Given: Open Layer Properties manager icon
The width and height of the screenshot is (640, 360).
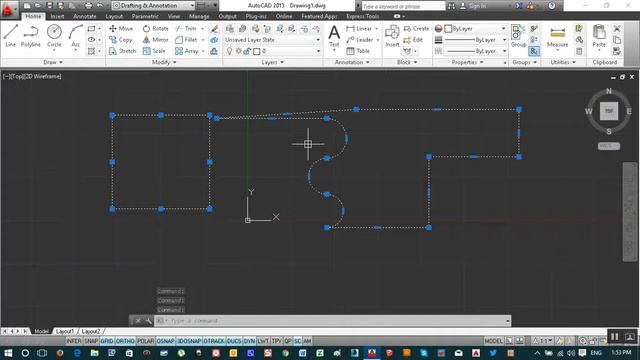Looking at the screenshot, I should 230,29.
